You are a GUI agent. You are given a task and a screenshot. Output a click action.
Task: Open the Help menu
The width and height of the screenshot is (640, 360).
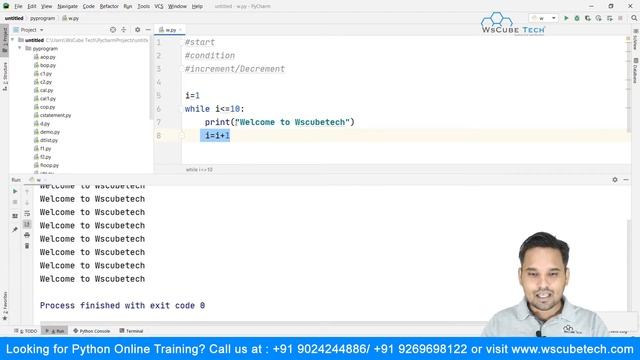click(x=197, y=6)
